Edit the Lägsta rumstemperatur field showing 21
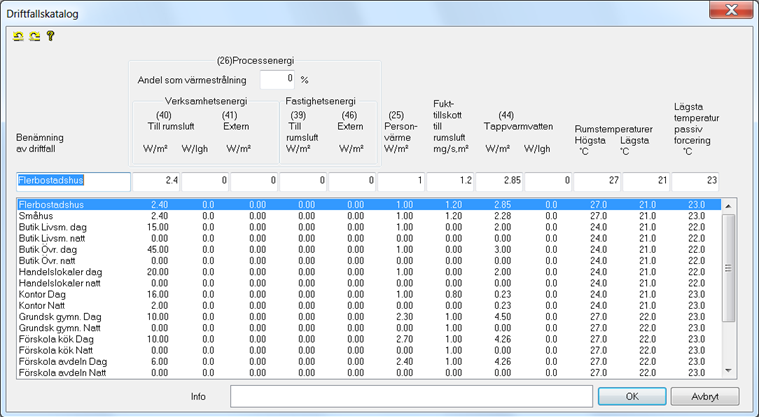Viewport: 759px width, 417px height. [646, 181]
